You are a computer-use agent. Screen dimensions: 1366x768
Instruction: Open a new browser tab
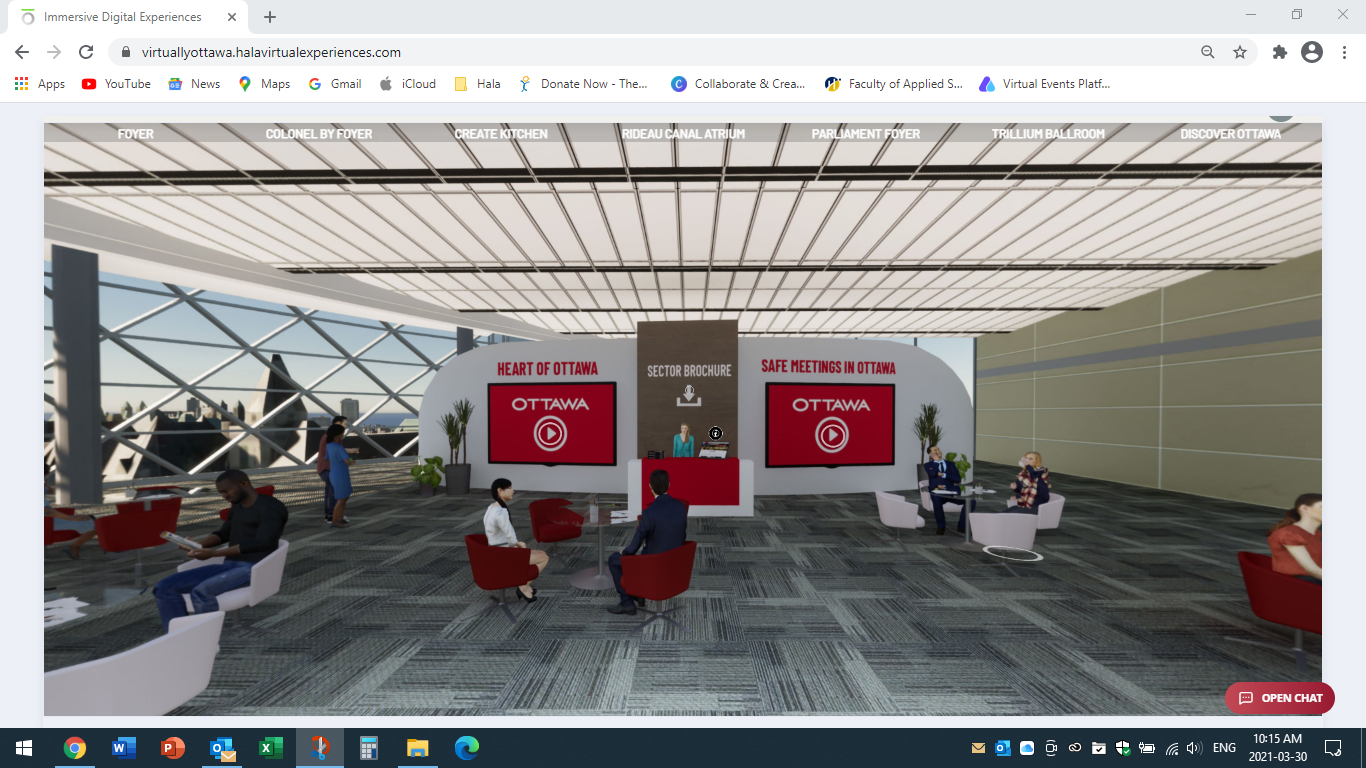tap(270, 17)
